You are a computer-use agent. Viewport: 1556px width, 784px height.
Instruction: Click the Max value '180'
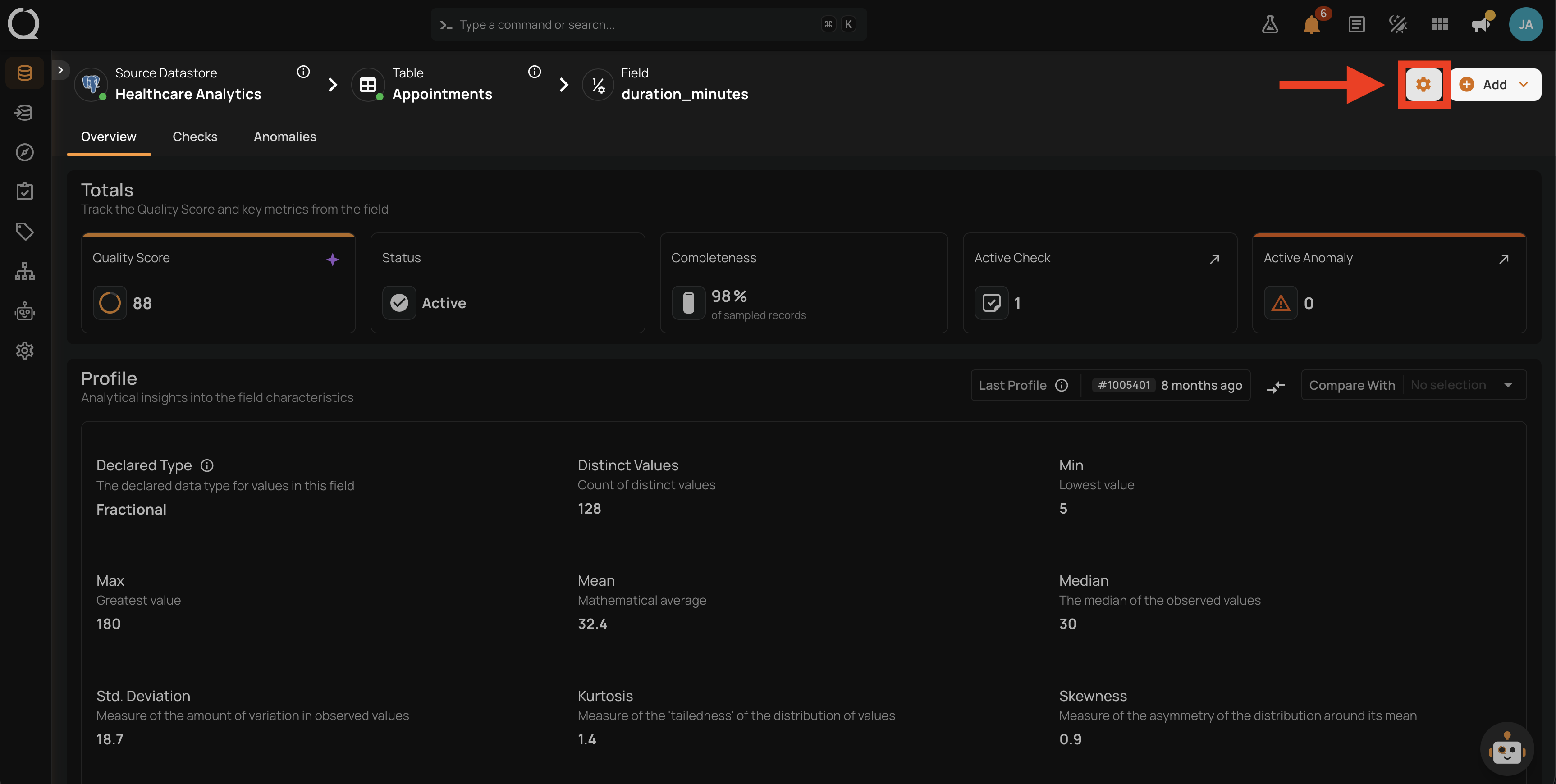108,624
